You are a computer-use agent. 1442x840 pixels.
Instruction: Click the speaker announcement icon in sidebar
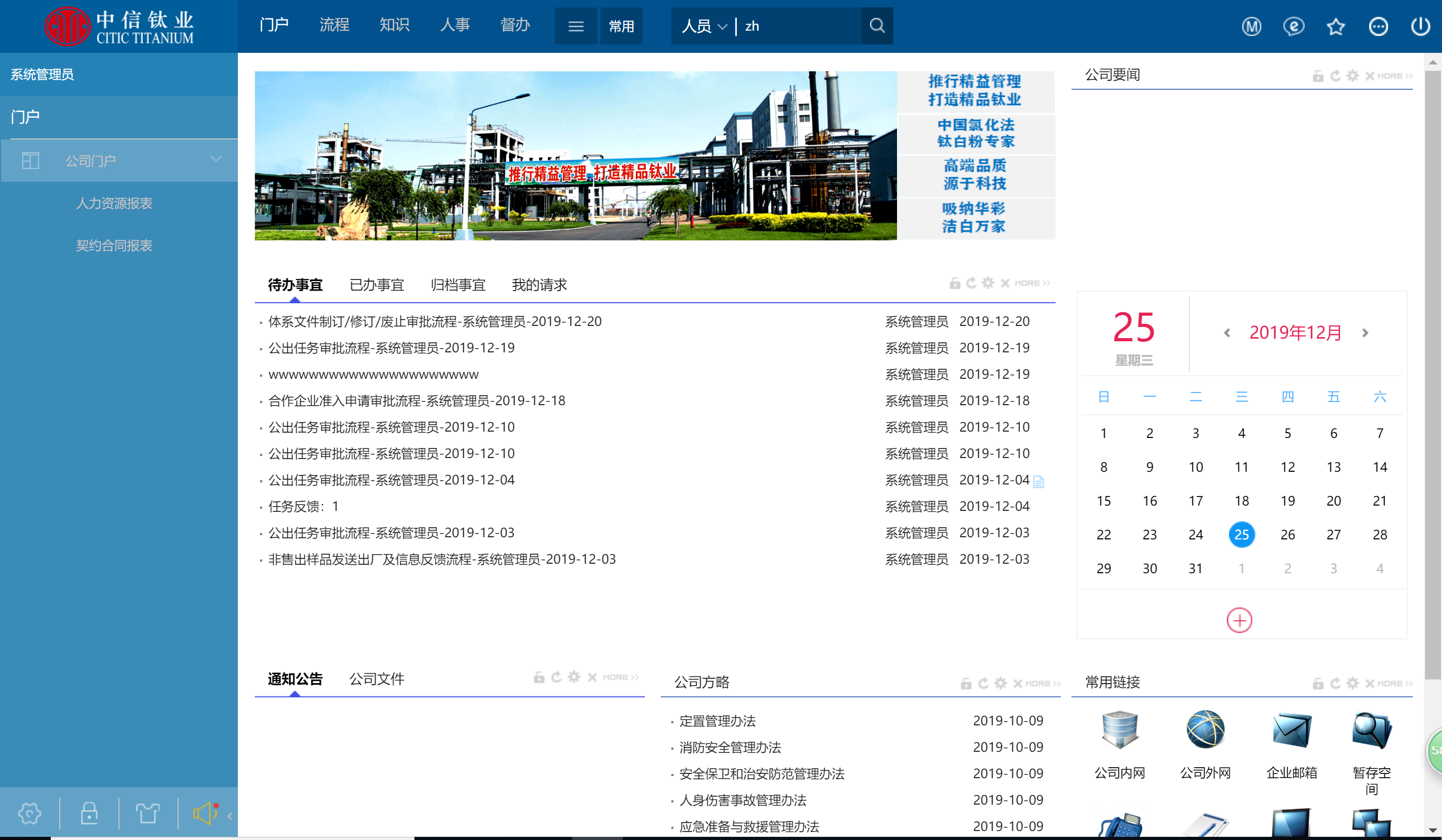(x=206, y=813)
